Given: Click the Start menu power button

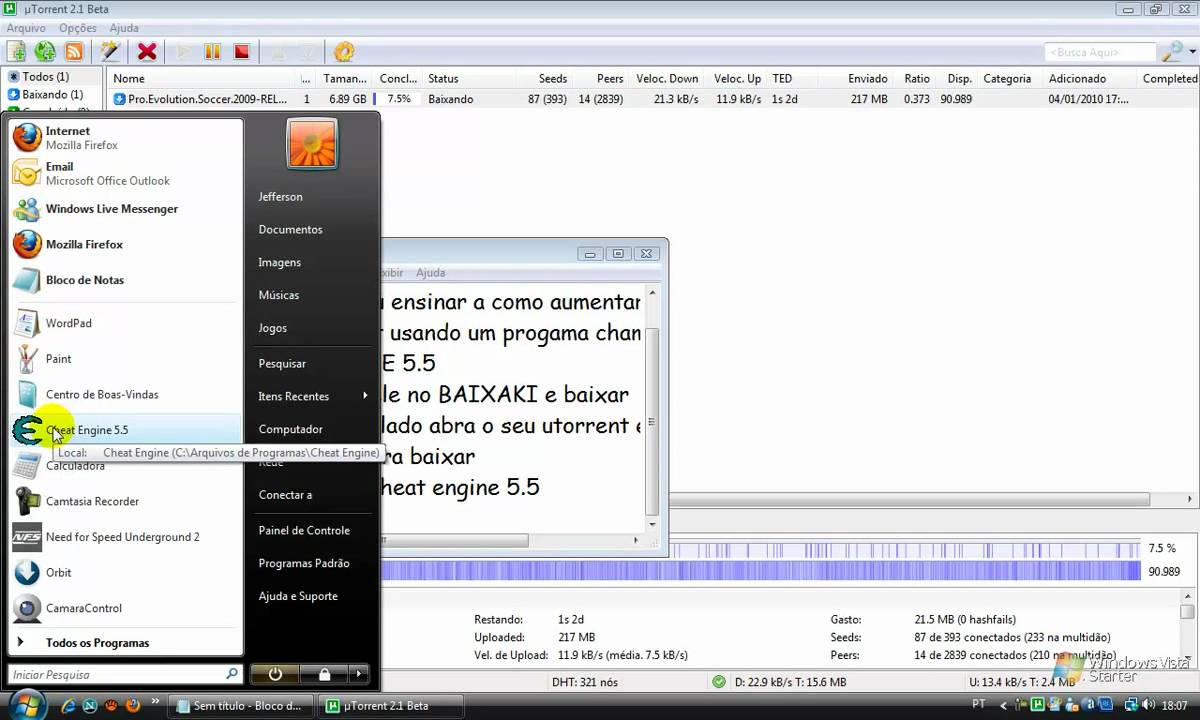Looking at the screenshot, I should coord(275,675).
